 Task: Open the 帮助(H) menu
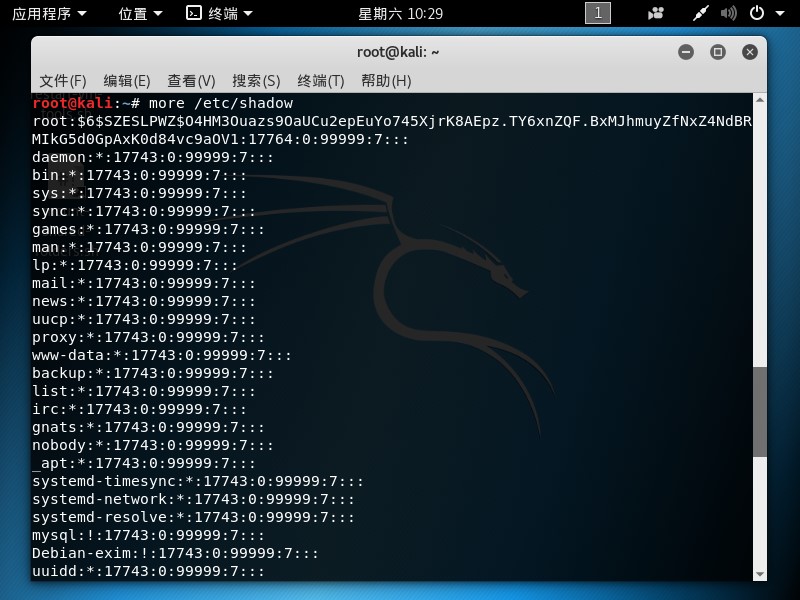[386, 81]
